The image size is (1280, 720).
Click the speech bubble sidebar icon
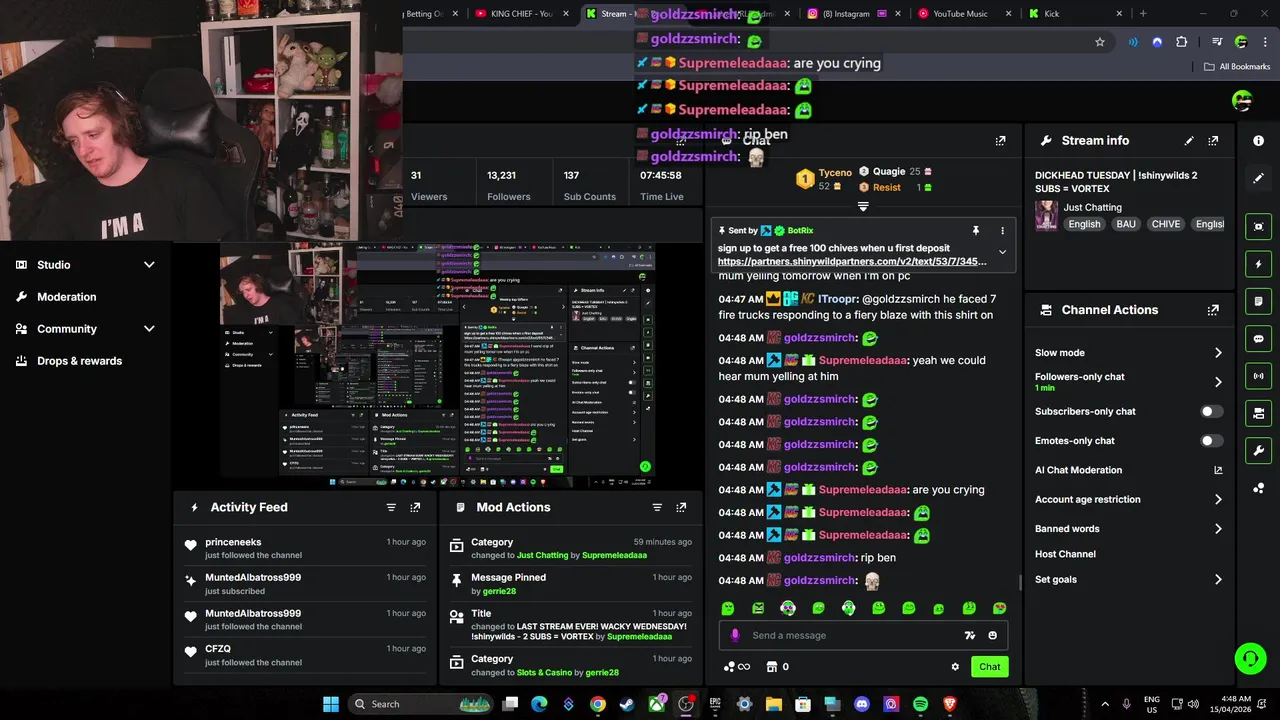click(x=1258, y=339)
